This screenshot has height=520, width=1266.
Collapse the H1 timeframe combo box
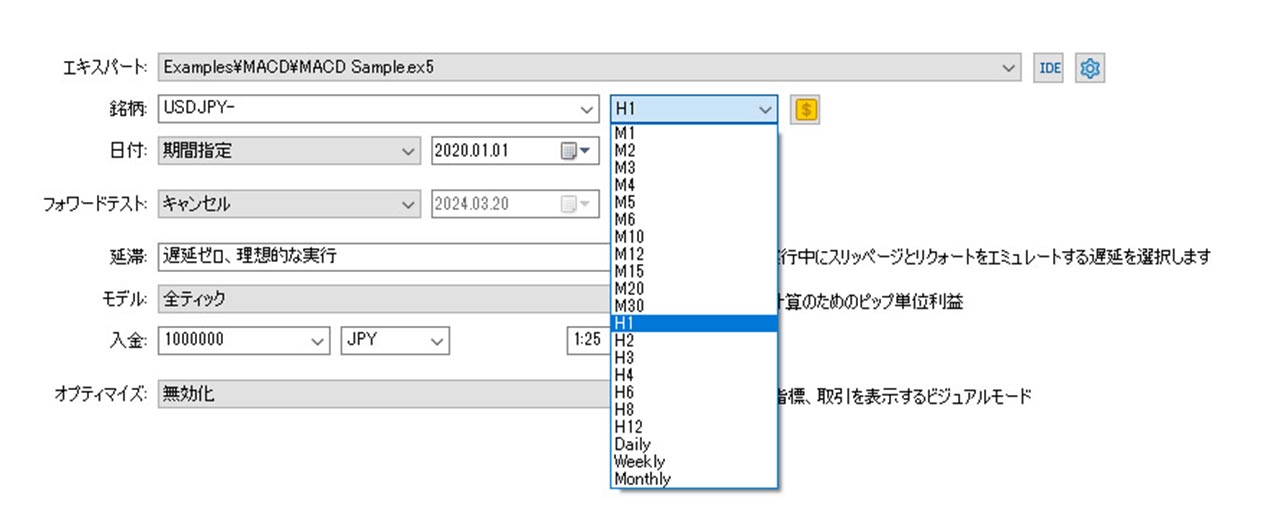pyautogui.click(x=765, y=109)
